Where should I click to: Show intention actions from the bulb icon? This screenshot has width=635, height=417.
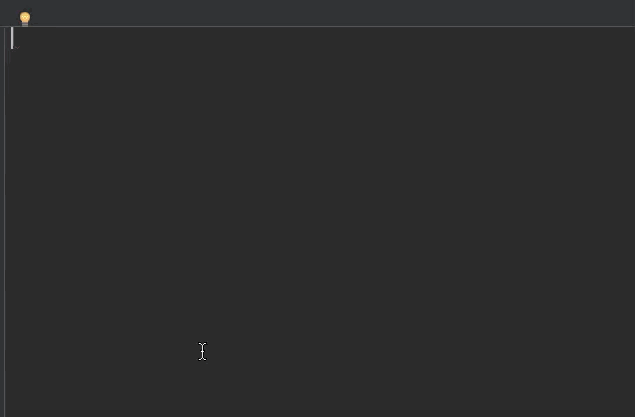[25, 19]
